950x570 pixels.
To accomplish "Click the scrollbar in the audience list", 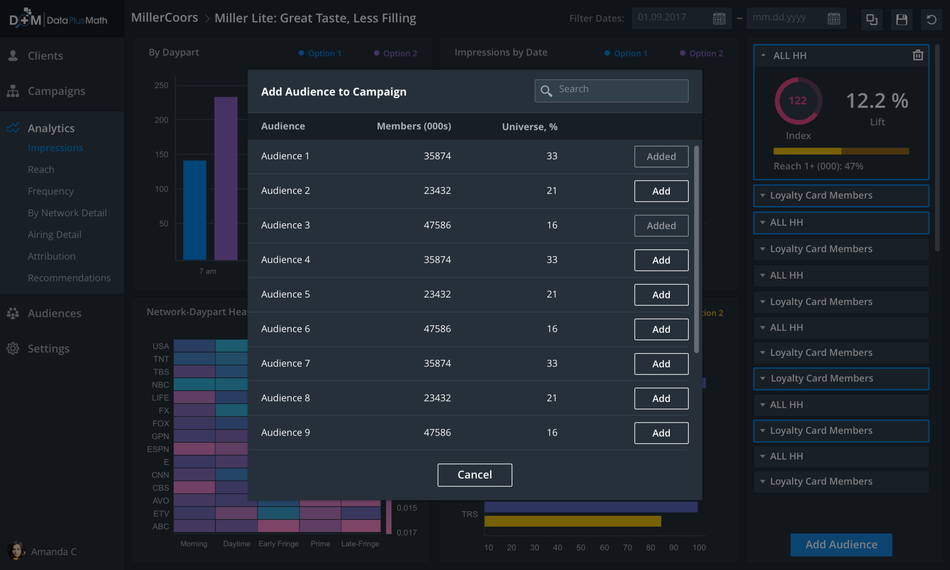I will tap(696, 250).
